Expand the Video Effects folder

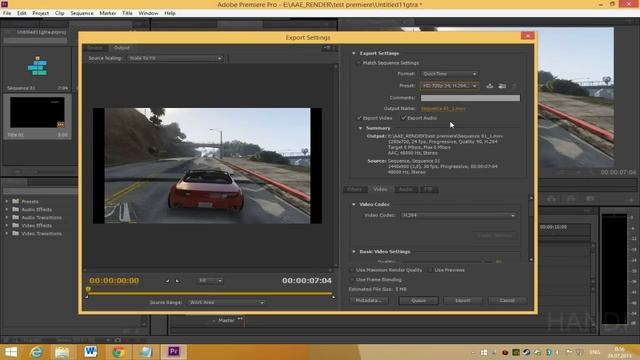click(x=7, y=225)
